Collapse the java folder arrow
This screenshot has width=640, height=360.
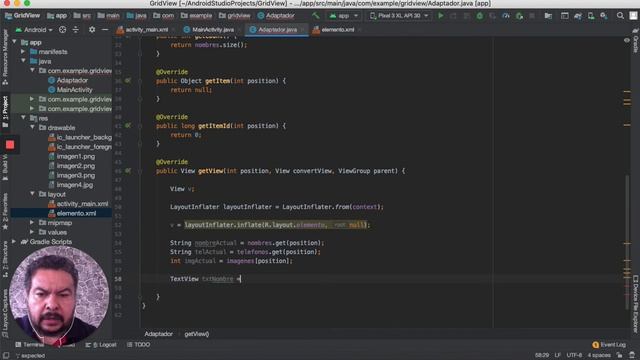tap(23, 61)
